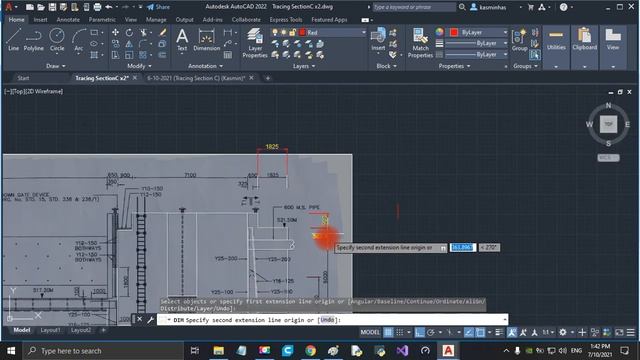Click the new drawing tab plus button

(x=268, y=78)
